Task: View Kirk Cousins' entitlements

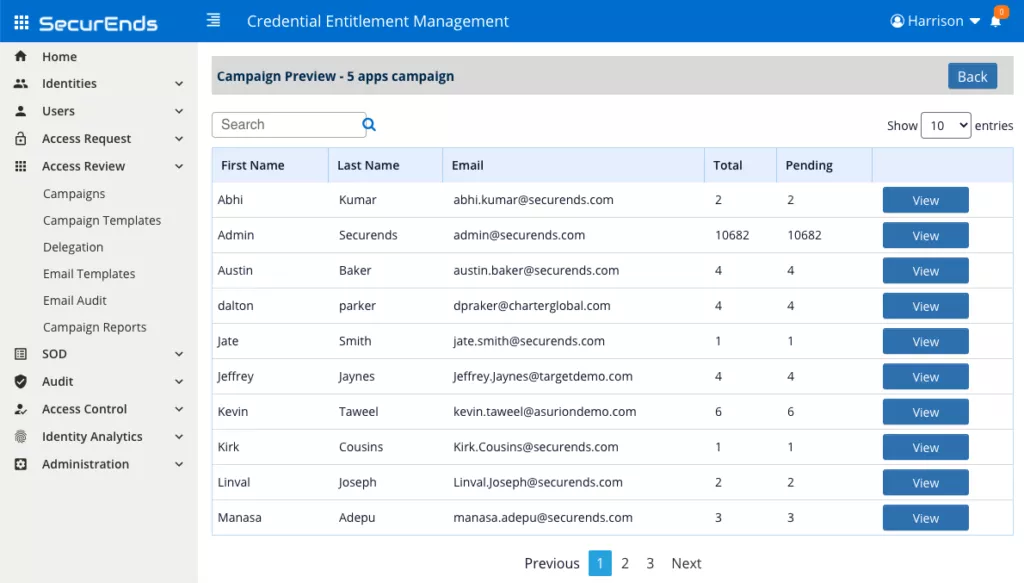Action: click(x=925, y=447)
